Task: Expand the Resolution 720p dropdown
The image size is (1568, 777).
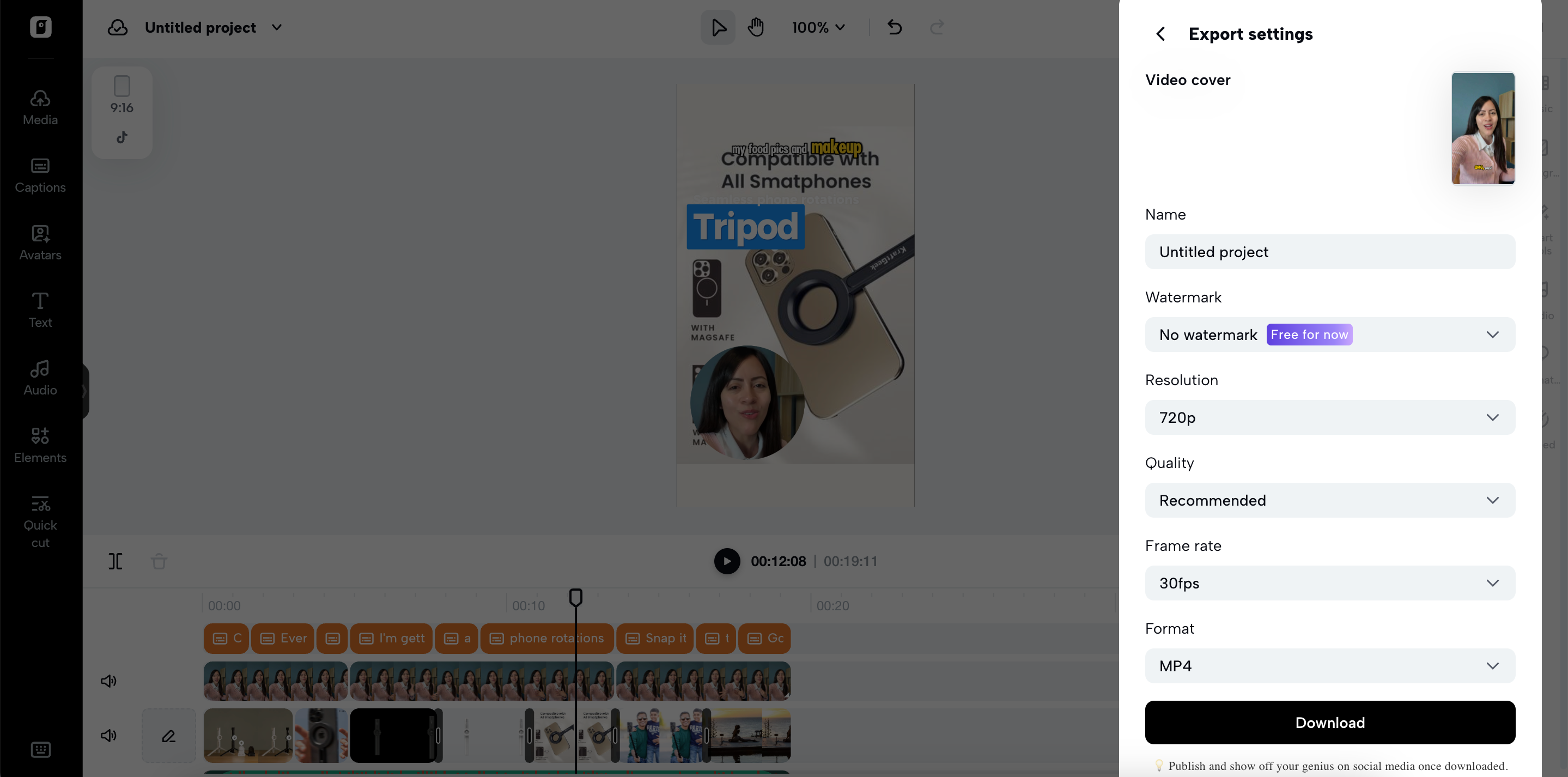Action: [x=1329, y=418]
